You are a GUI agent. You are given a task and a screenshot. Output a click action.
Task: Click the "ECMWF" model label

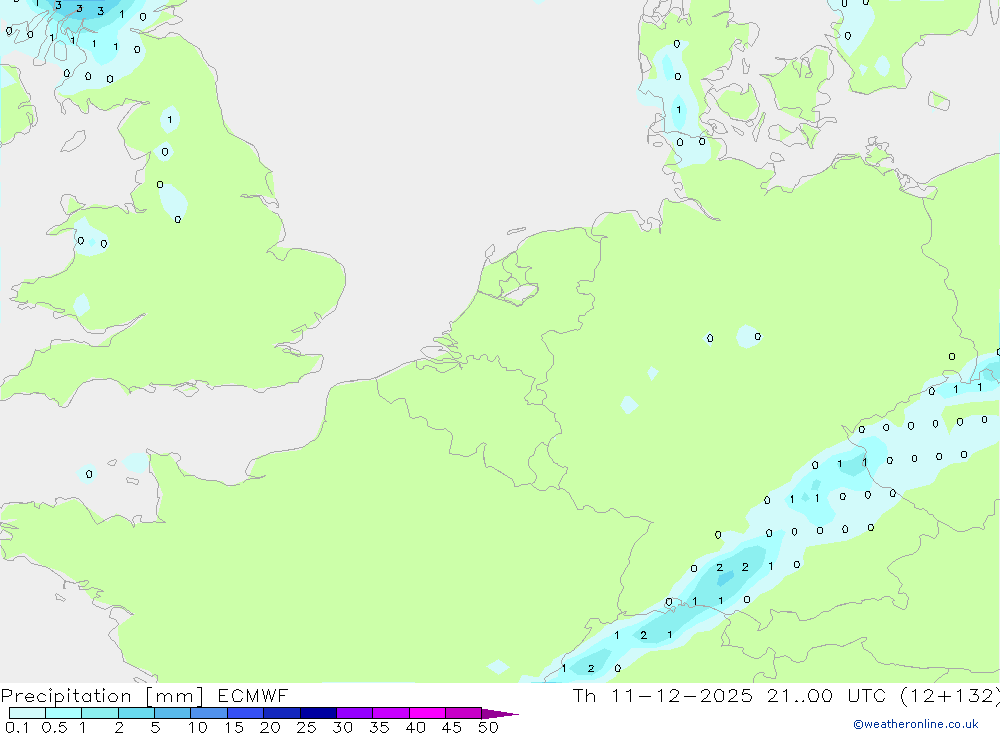click(253, 695)
